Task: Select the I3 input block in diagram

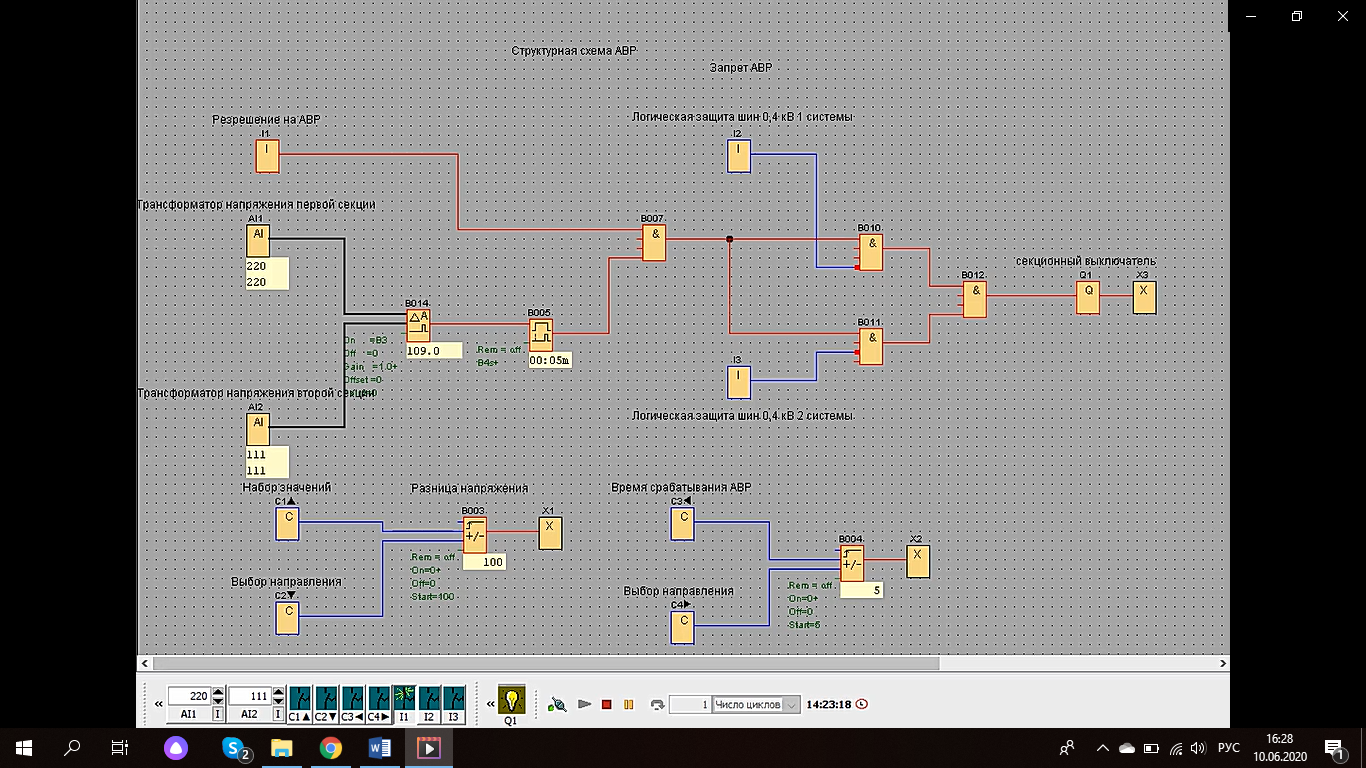Action: coord(737,383)
